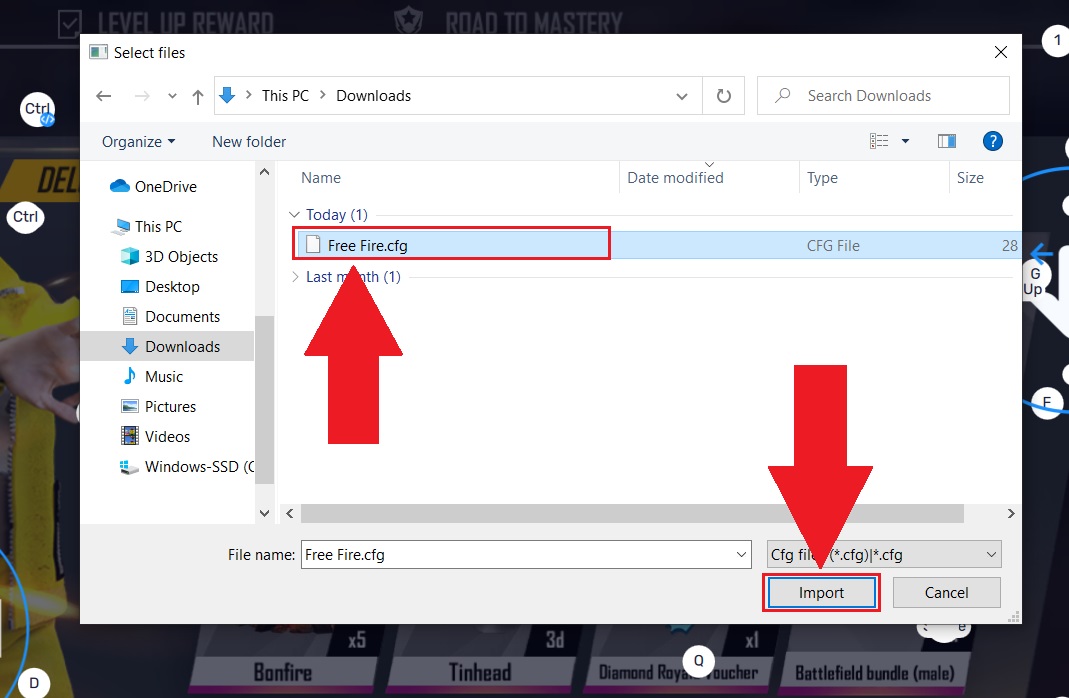This screenshot has height=698, width=1069.
Task: Sort files by the Size column
Action: (x=969, y=178)
